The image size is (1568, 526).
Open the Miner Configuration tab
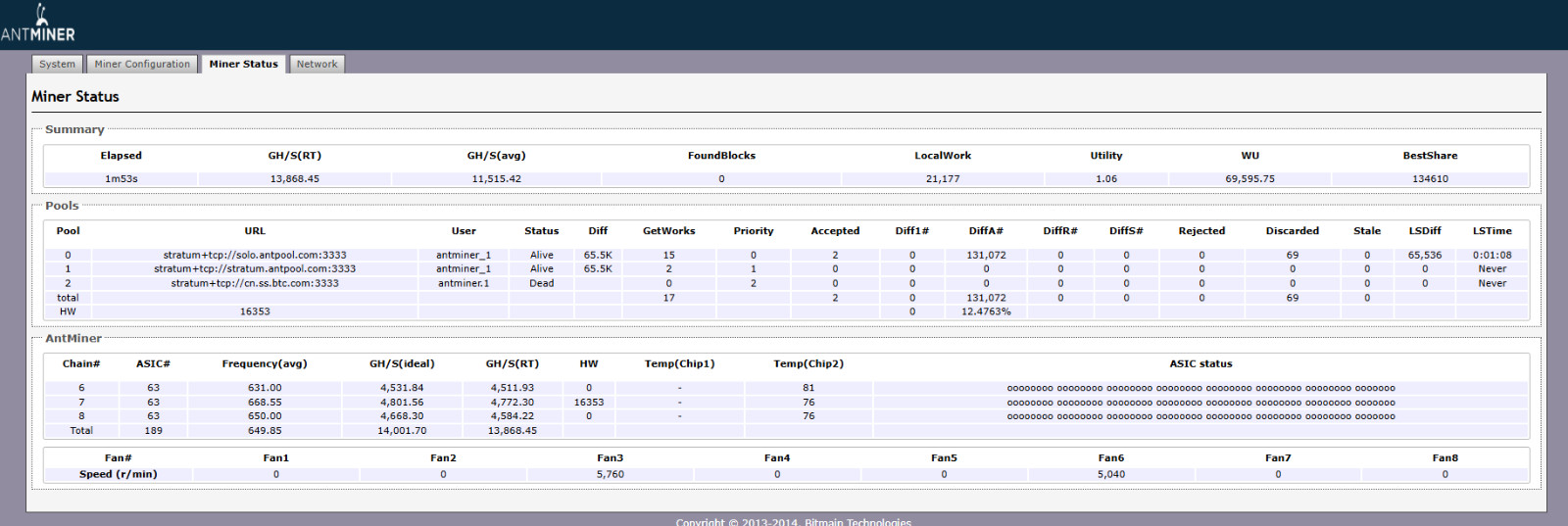(x=142, y=64)
